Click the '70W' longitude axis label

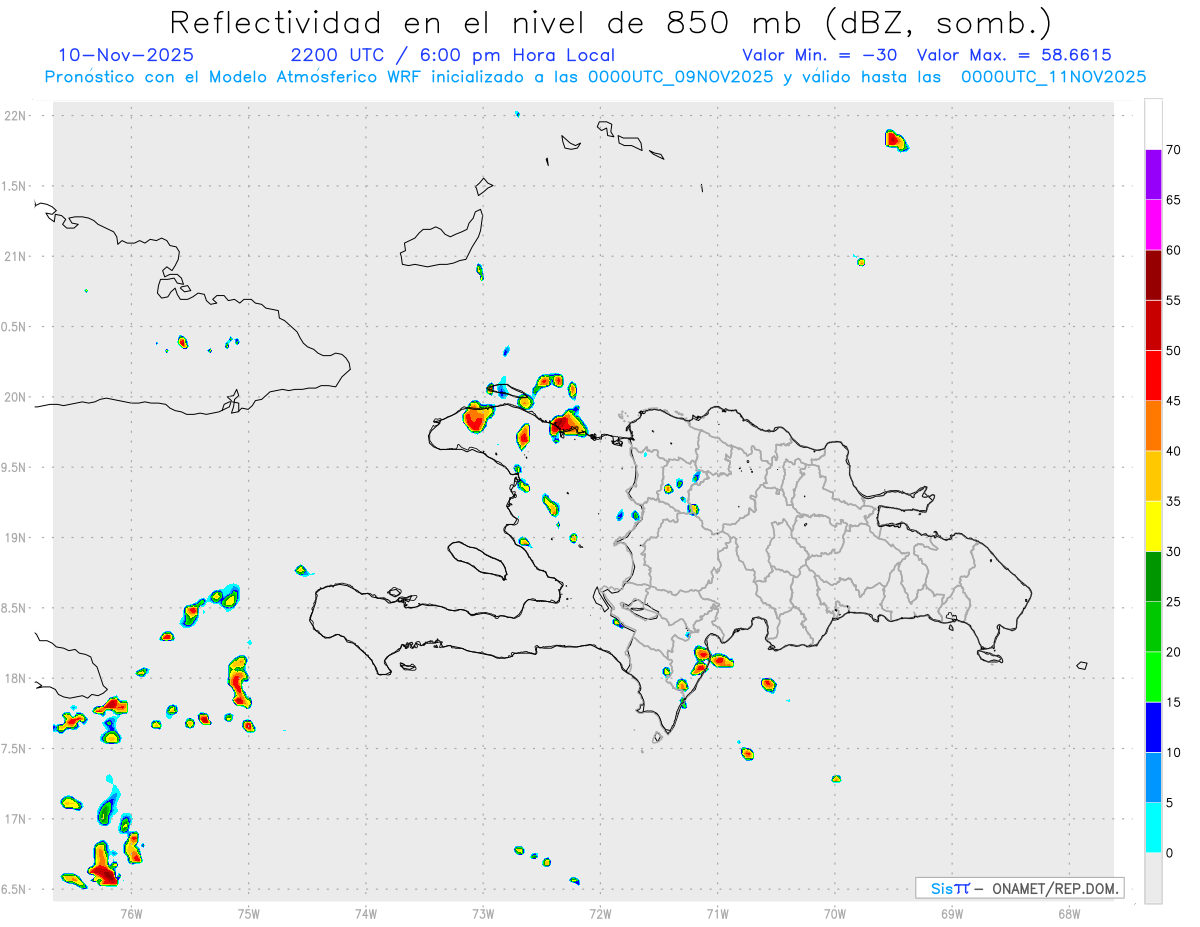coord(834,913)
